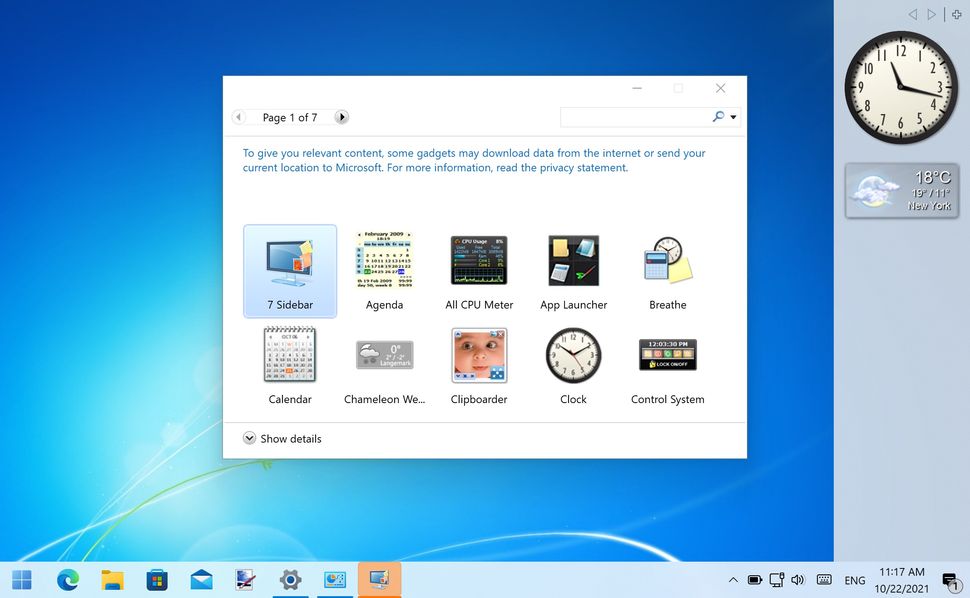Open the search options dropdown arrow
Image resolution: width=970 pixels, height=598 pixels.
click(731, 117)
